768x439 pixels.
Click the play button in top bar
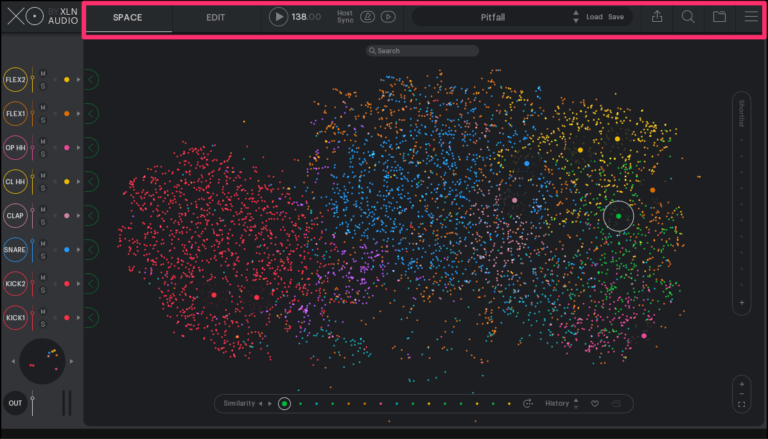pyautogui.click(x=278, y=17)
